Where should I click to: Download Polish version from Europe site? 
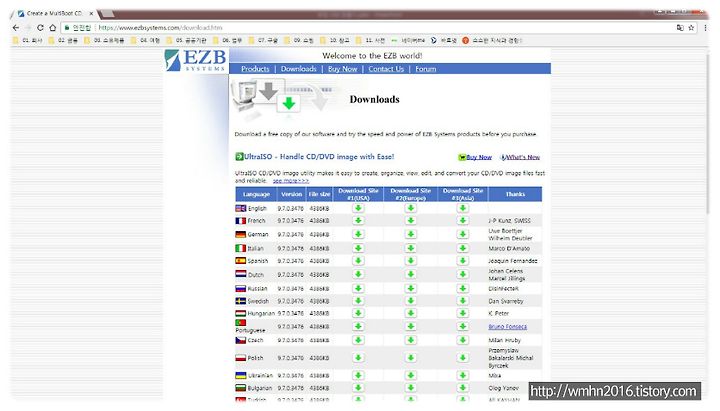coord(411,358)
